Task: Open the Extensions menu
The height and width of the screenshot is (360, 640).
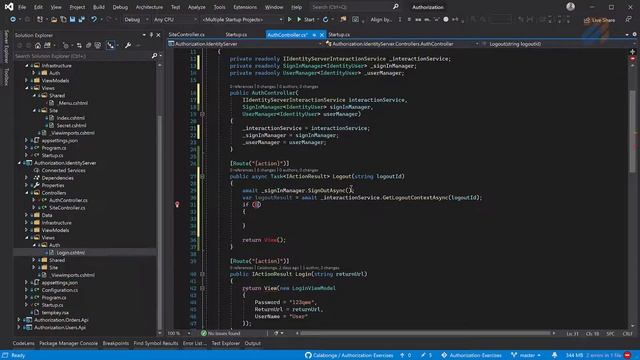Action: tap(245, 7)
